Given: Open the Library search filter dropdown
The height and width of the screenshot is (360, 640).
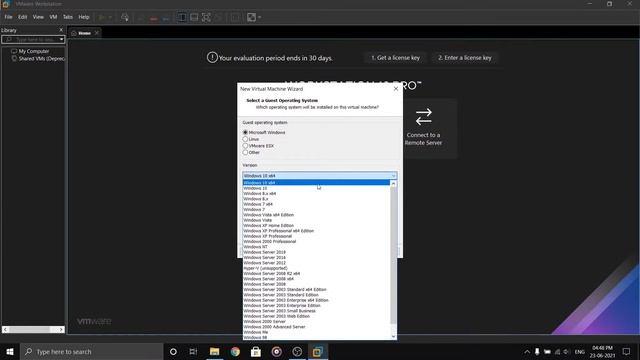Looking at the screenshot, I should 61,40.
